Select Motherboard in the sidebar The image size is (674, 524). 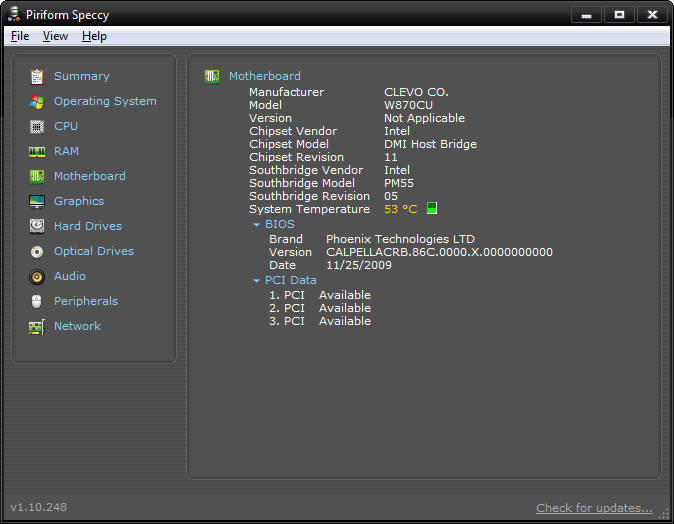tap(90, 176)
